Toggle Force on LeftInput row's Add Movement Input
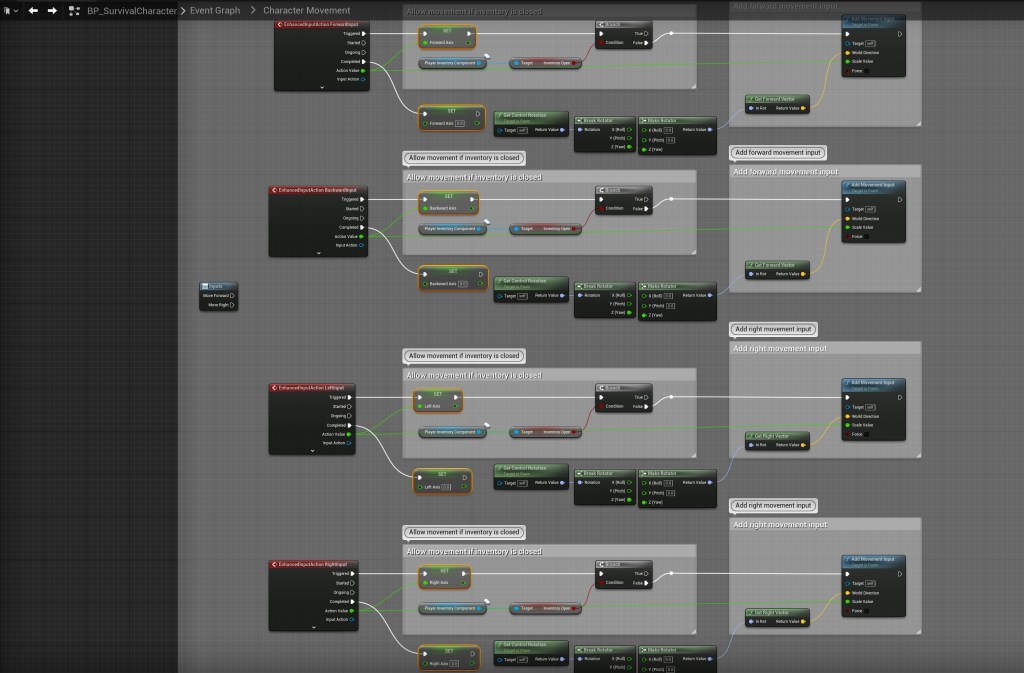The image size is (1024, 673). (x=847, y=434)
